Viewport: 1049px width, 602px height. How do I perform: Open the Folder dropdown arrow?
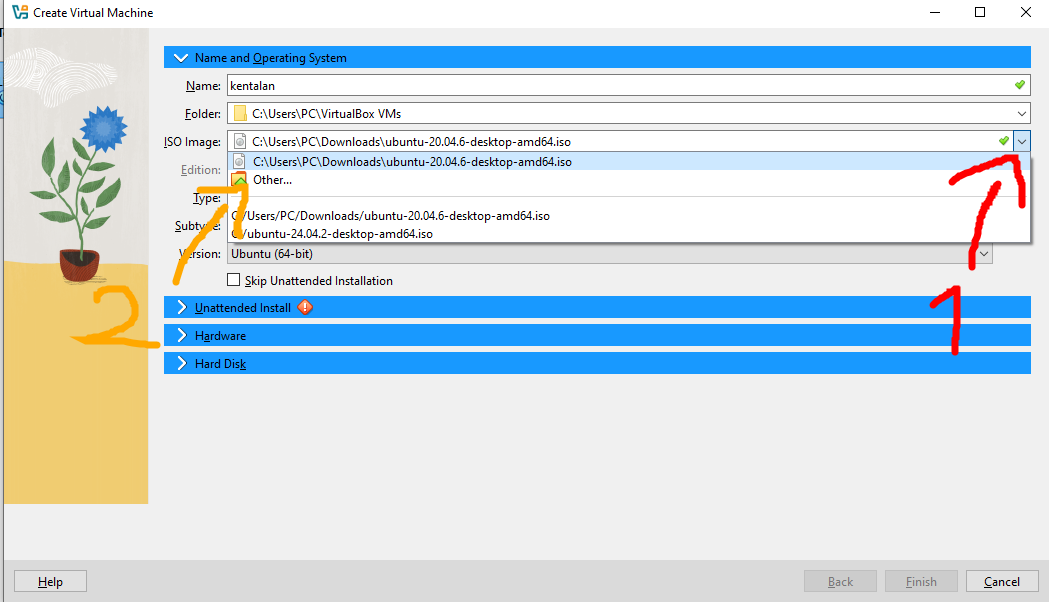pyautogui.click(x=1020, y=114)
